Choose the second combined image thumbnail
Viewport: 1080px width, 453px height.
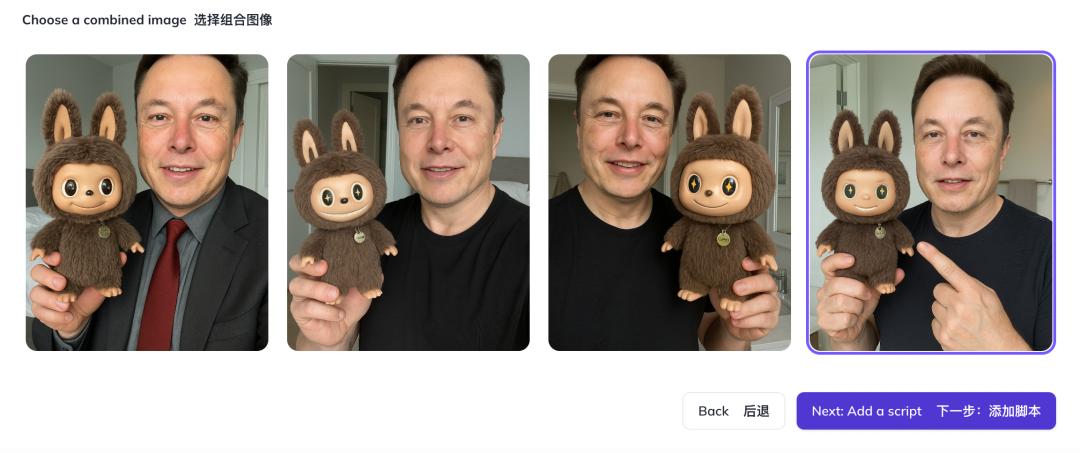pos(408,202)
